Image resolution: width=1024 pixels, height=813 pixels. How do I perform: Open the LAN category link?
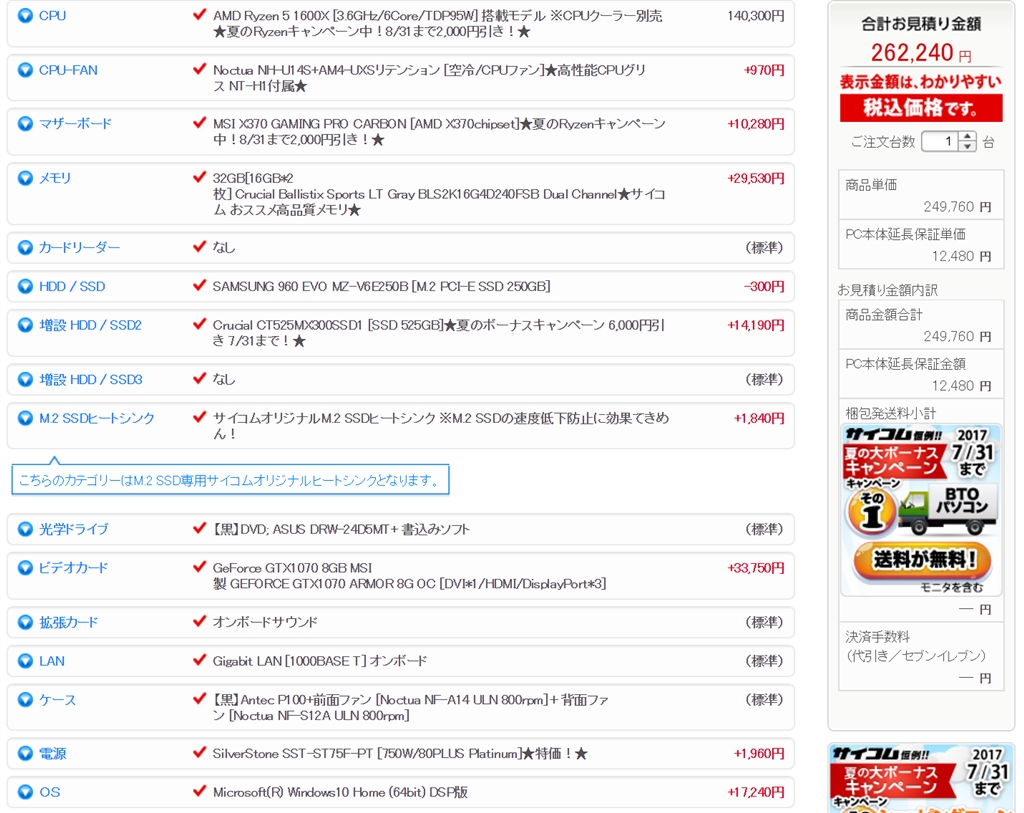click(52, 661)
